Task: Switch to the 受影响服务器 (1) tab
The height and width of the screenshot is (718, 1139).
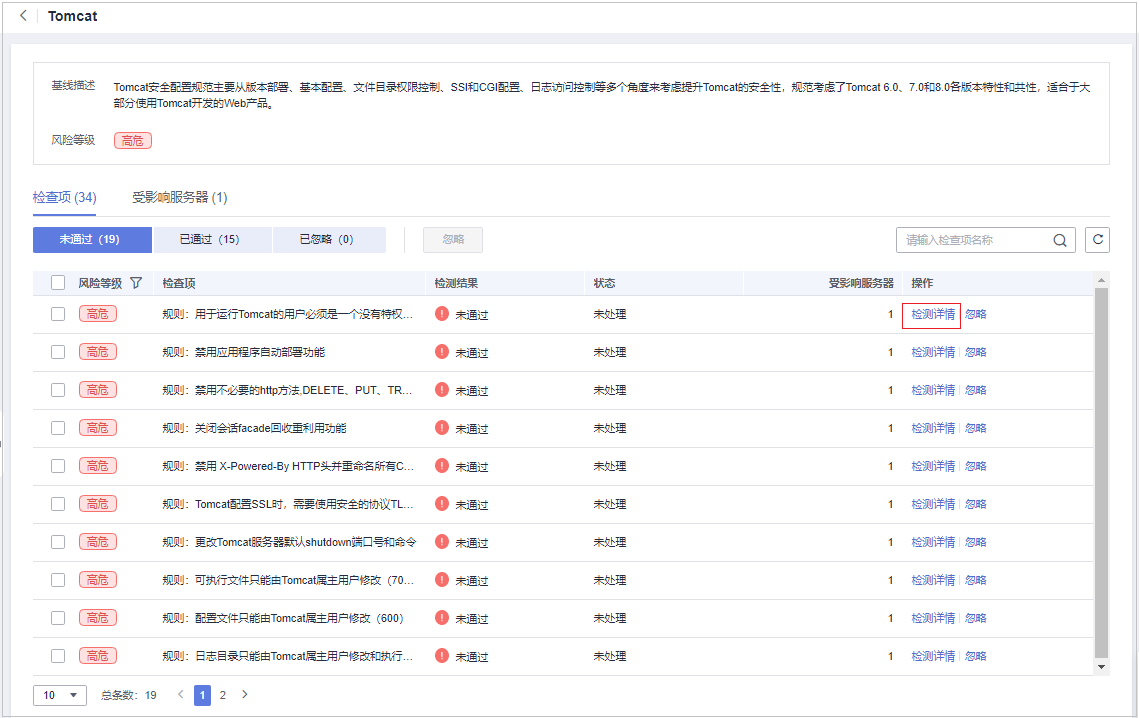Action: click(x=179, y=198)
